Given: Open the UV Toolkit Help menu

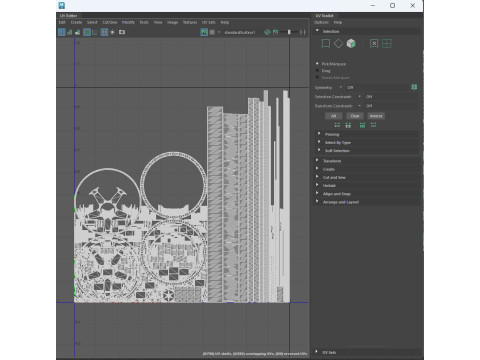Looking at the screenshot, I should pos(338,22).
